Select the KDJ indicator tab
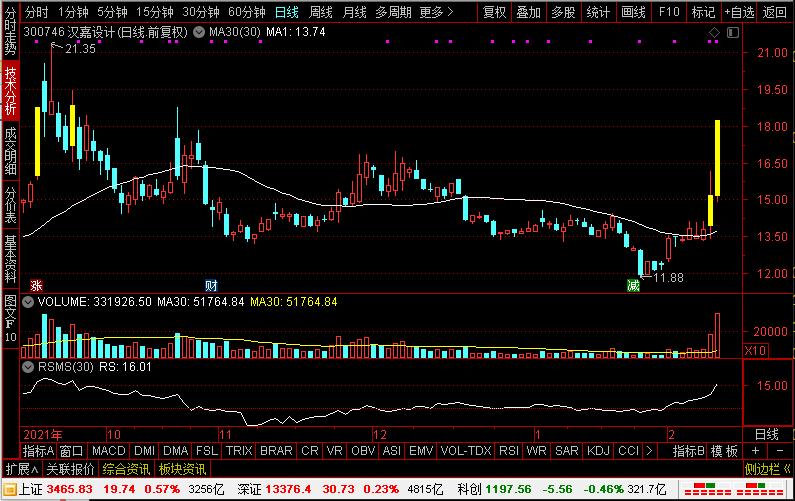This screenshot has height=501, width=795. point(598,451)
